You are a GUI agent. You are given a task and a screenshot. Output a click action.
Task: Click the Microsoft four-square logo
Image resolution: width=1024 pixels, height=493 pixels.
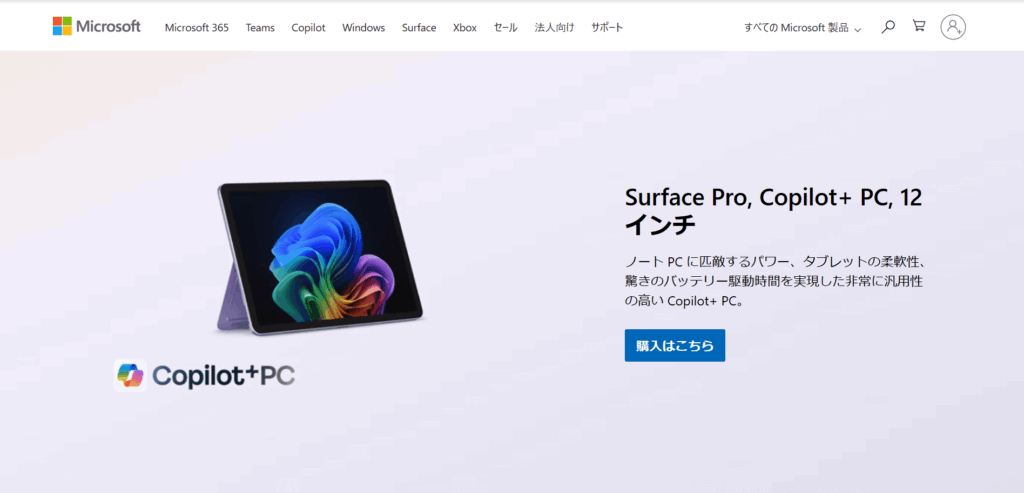click(x=62, y=26)
